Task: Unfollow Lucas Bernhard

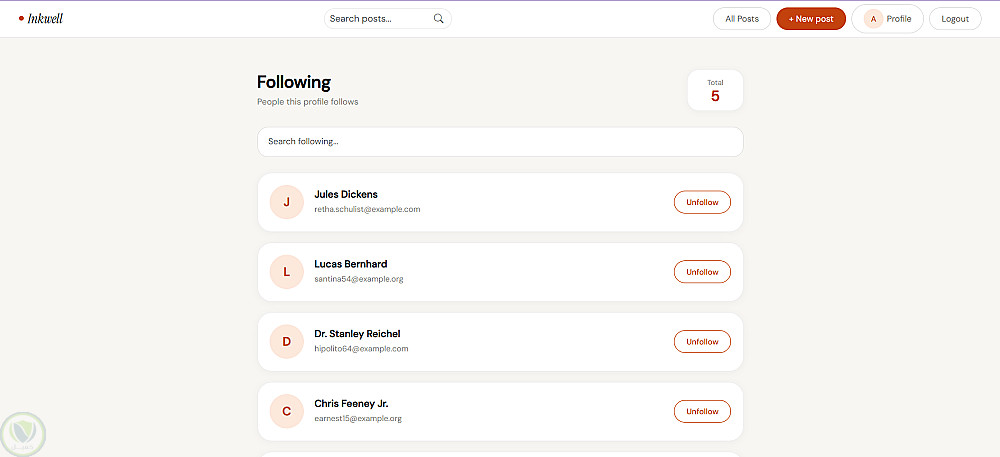Action: (x=702, y=272)
